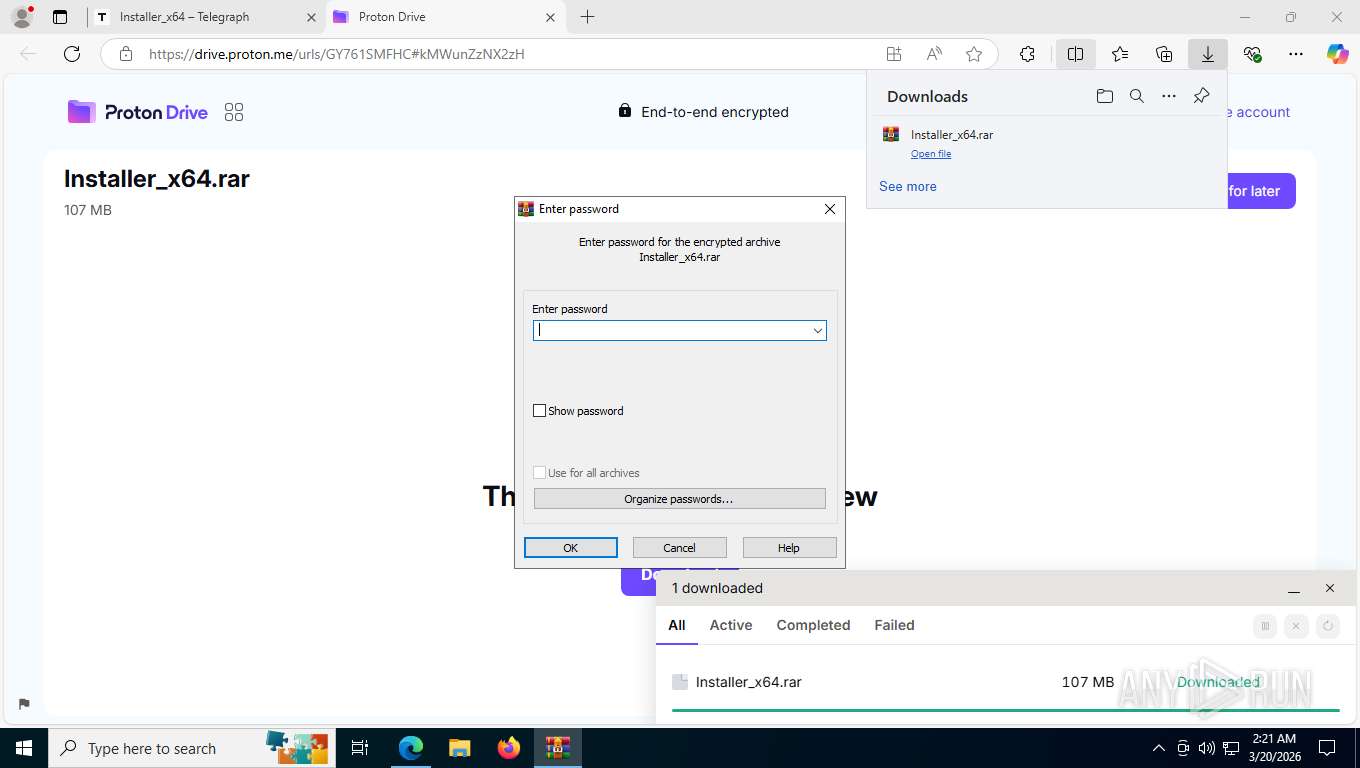The width and height of the screenshot is (1360, 768).
Task: Toggle Read aloud in address bar
Action: (x=934, y=54)
